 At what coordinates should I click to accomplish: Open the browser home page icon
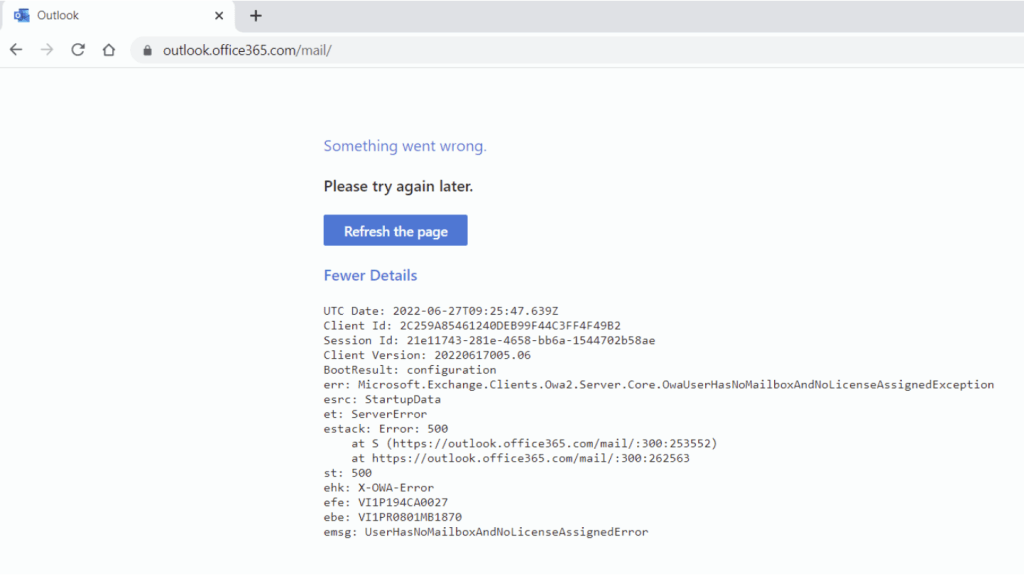tap(109, 50)
